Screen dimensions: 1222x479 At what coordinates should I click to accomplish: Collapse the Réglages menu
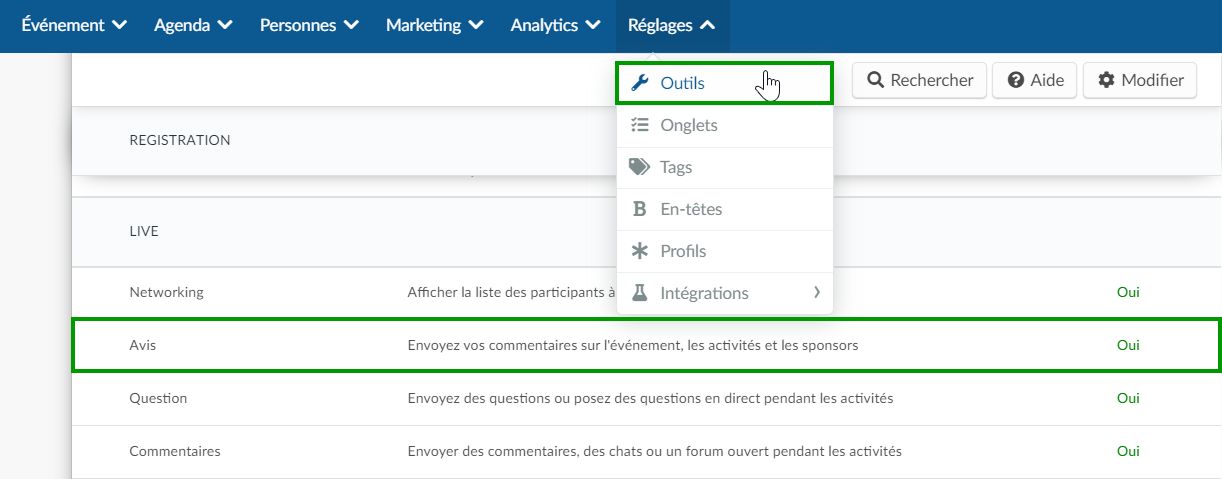point(672,26)
